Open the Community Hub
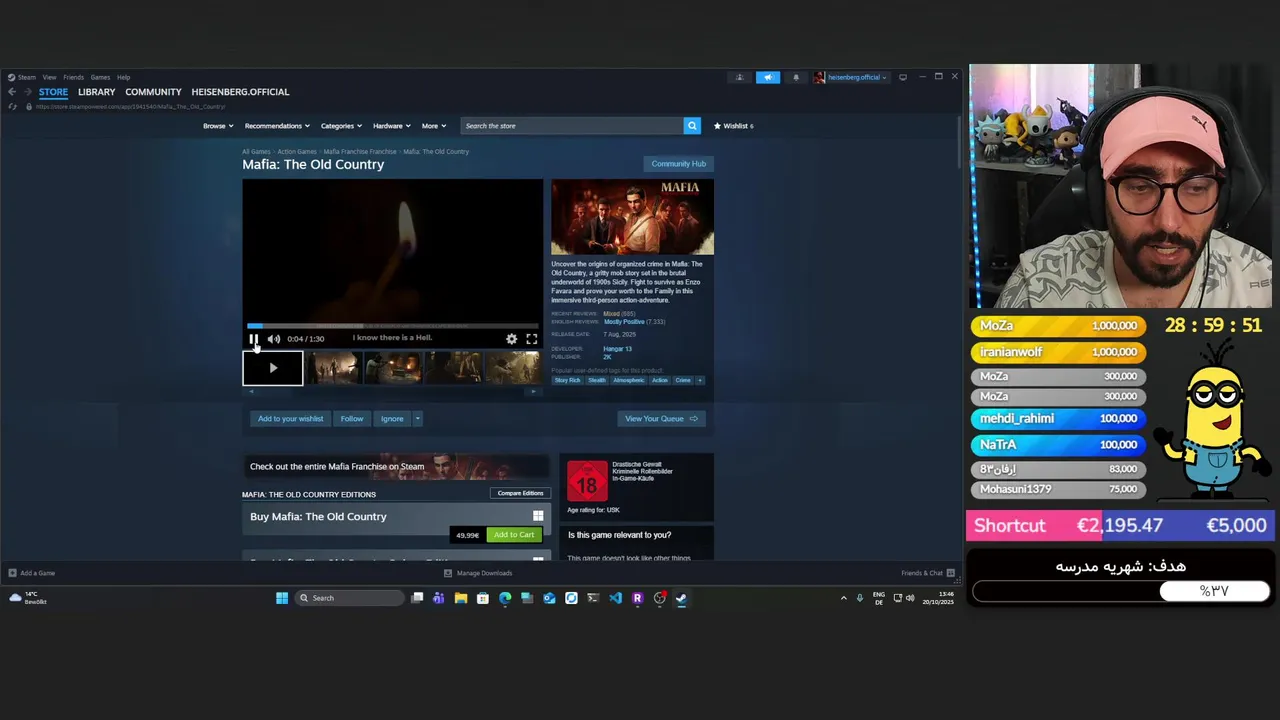The width and height of the screenshot is (1280, 720). coord(678,164)
